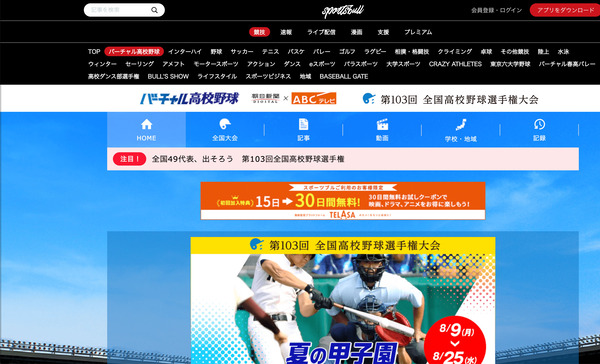This screenshot has width=600, height=364.
Task: Click the ABCテレビ orange logo
Action: click(x=314, y=98)
